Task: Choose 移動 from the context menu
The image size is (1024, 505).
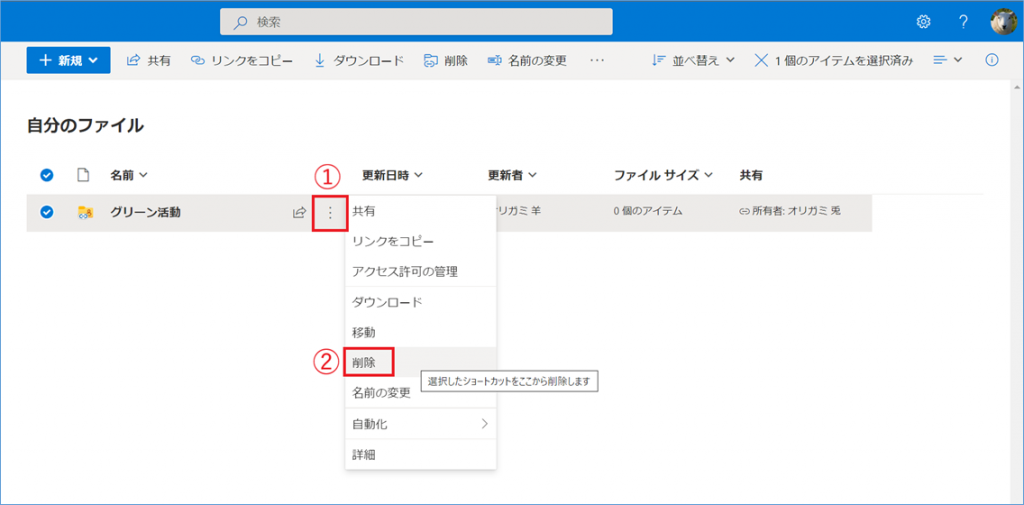Action: coord(421,332)
